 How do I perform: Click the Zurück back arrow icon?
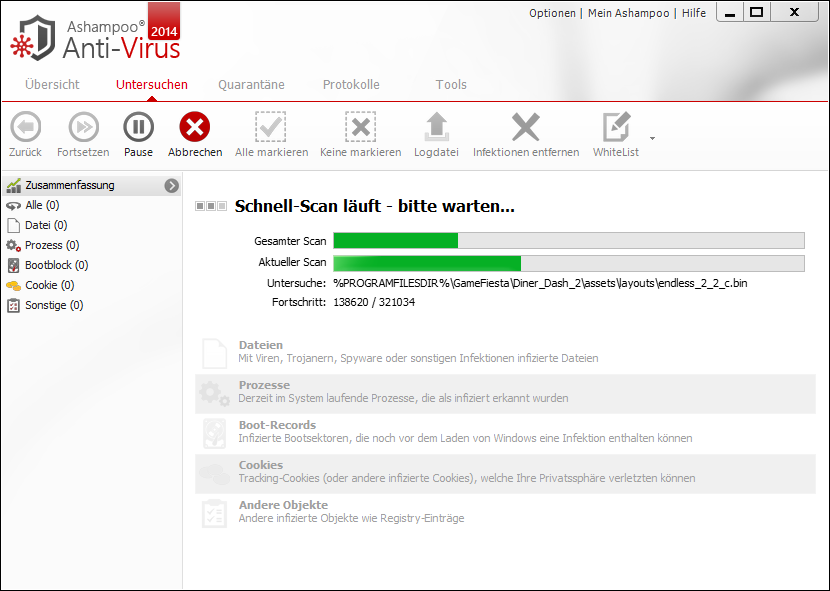click(25, 127)
